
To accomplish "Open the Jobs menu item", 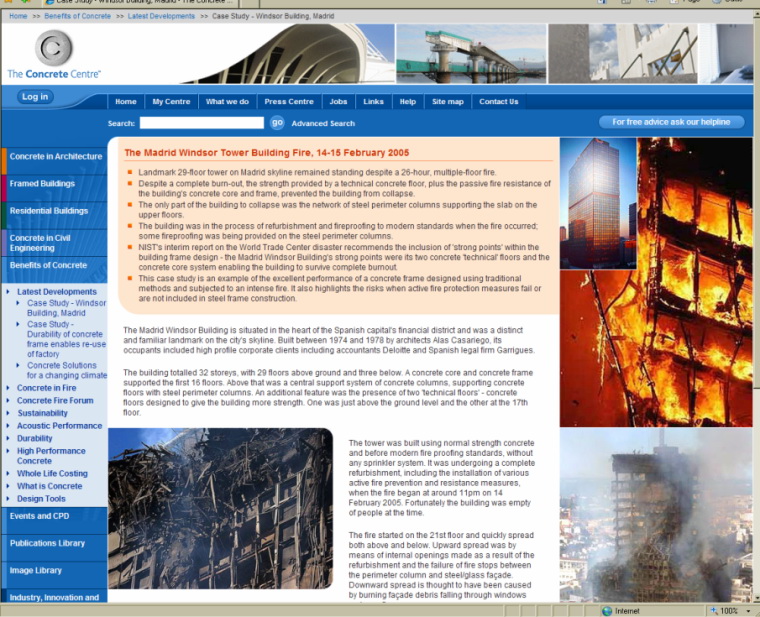I will tap(338, 102).
